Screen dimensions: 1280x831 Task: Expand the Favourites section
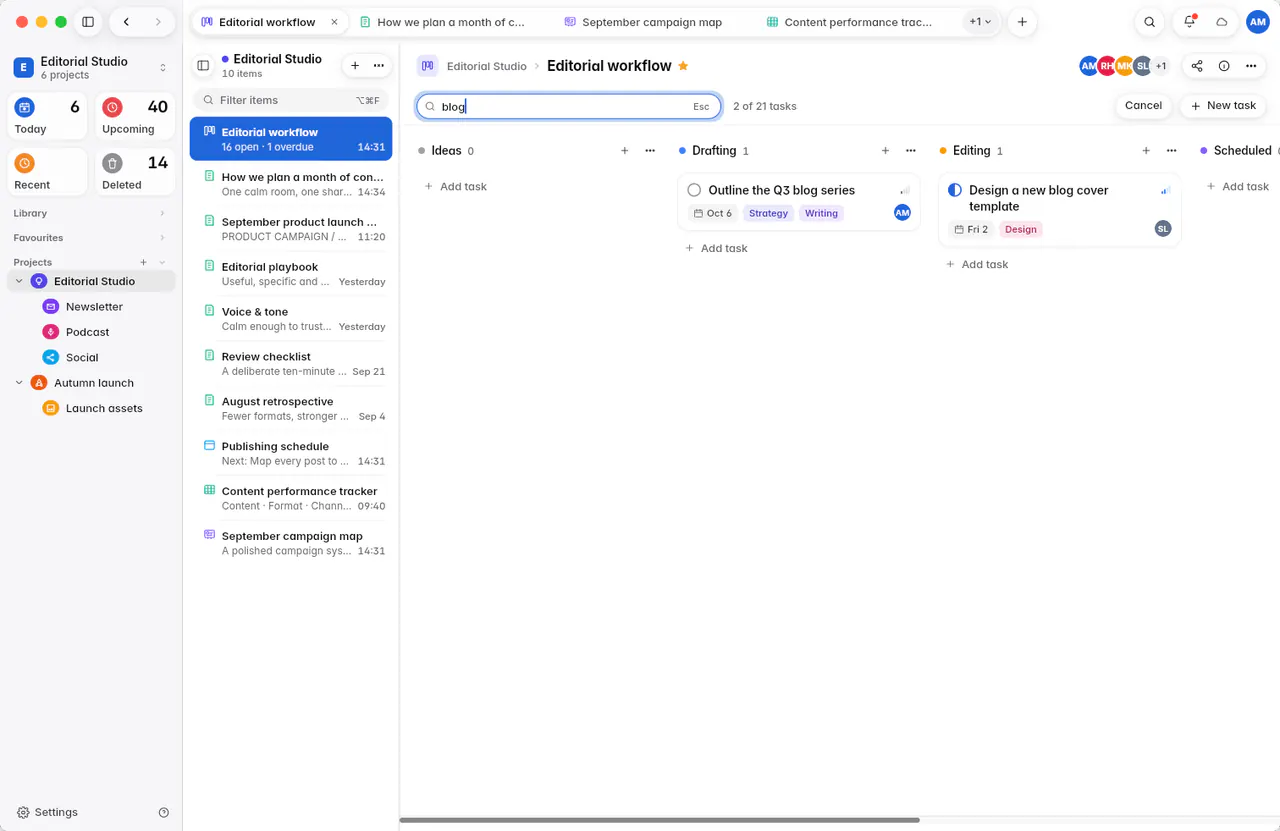(x=162, y=238)
